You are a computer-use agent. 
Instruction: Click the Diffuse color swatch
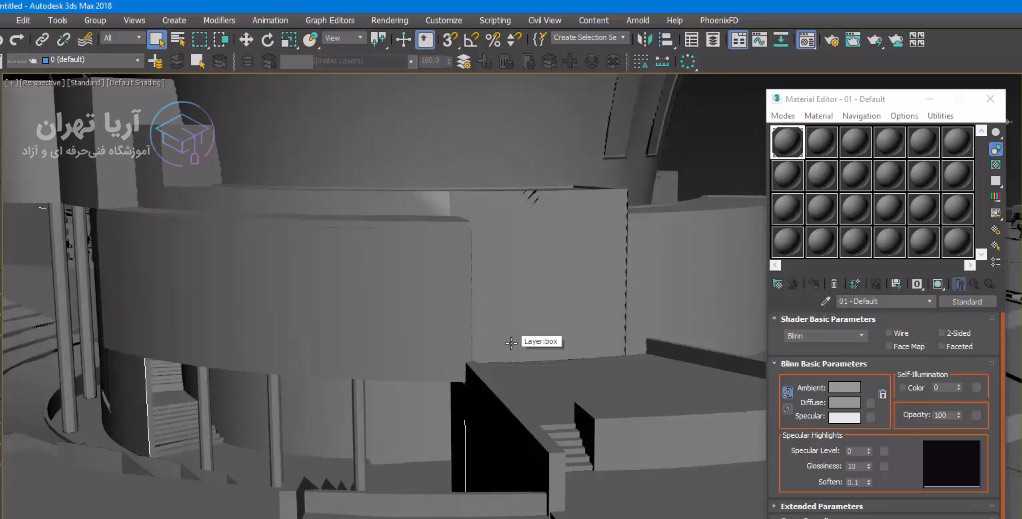pos(844,402)
